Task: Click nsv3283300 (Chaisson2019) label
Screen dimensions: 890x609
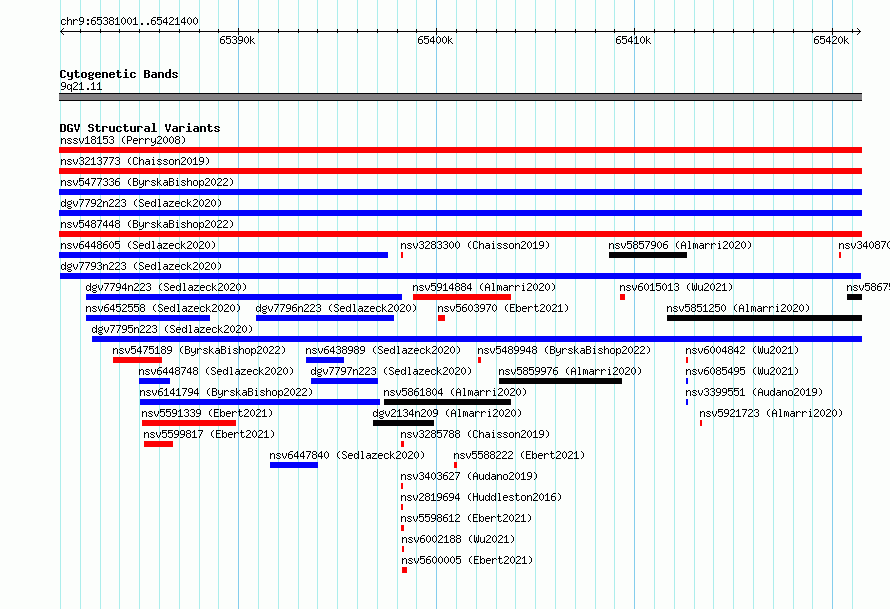Action: (x=475, y=245)
